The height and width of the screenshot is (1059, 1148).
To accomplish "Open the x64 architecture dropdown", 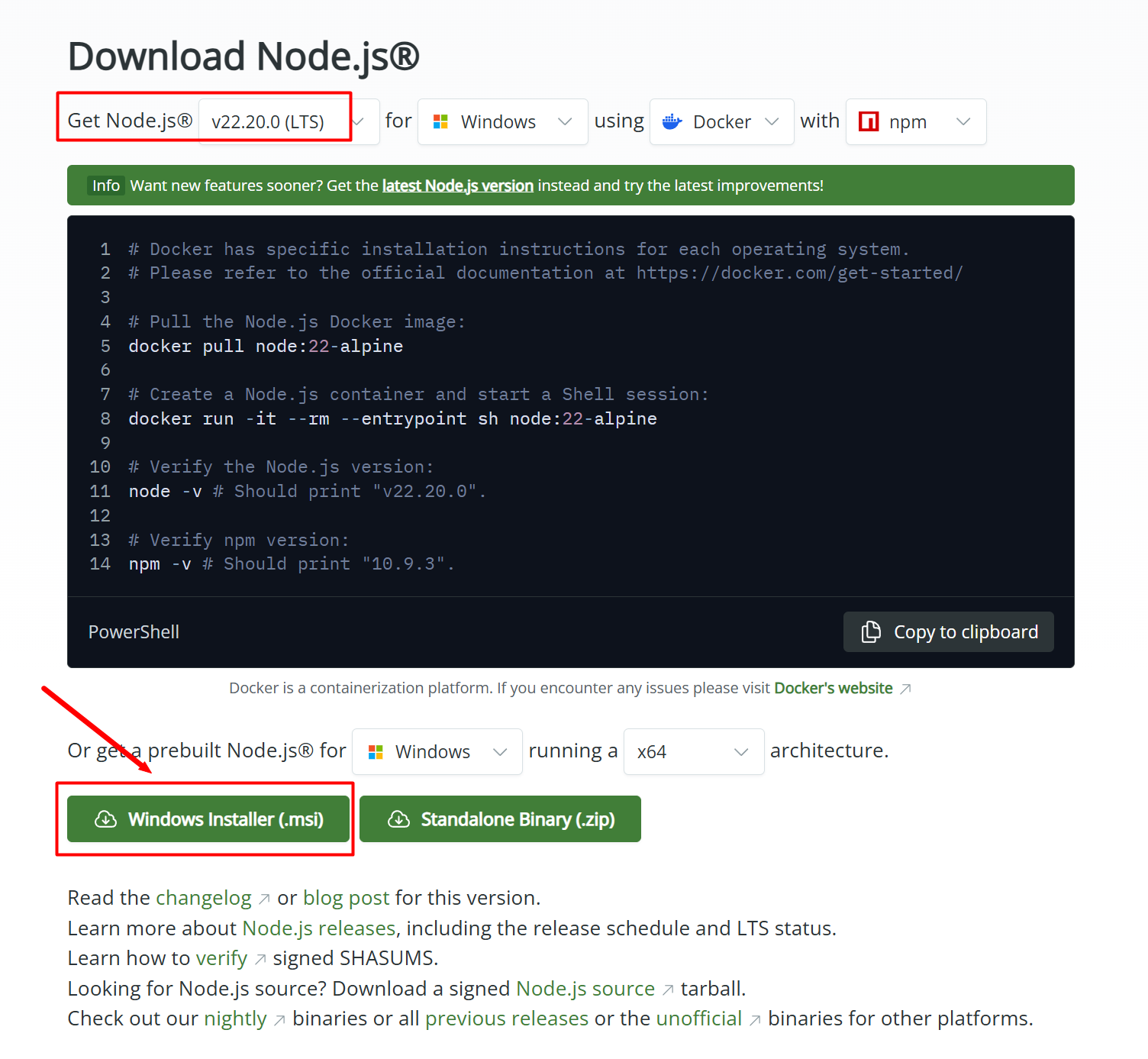I will pos(693,751).
